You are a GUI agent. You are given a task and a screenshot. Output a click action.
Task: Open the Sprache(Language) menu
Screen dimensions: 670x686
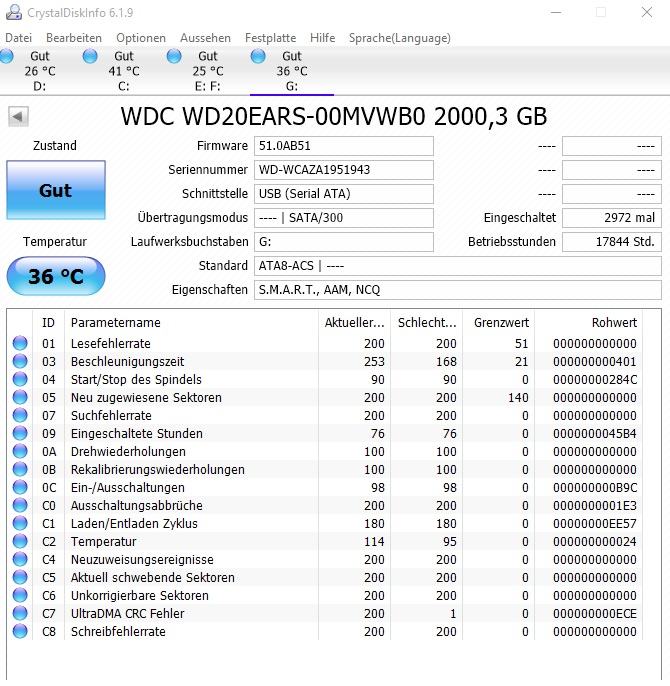pyautogui.click(x=400, y=38)
